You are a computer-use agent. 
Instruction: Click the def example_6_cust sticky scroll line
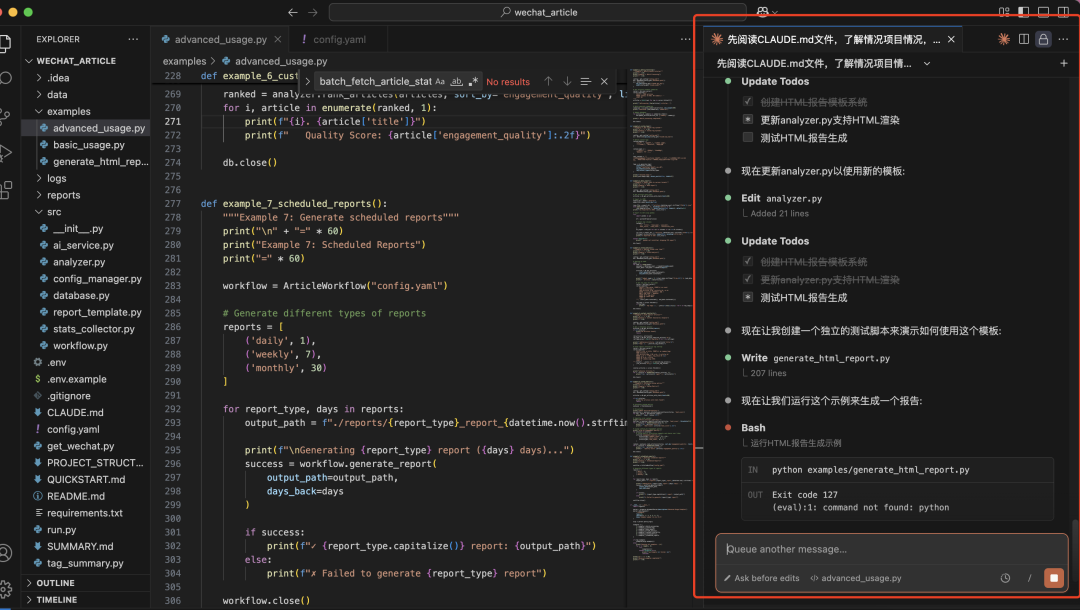tap(249, 76)
